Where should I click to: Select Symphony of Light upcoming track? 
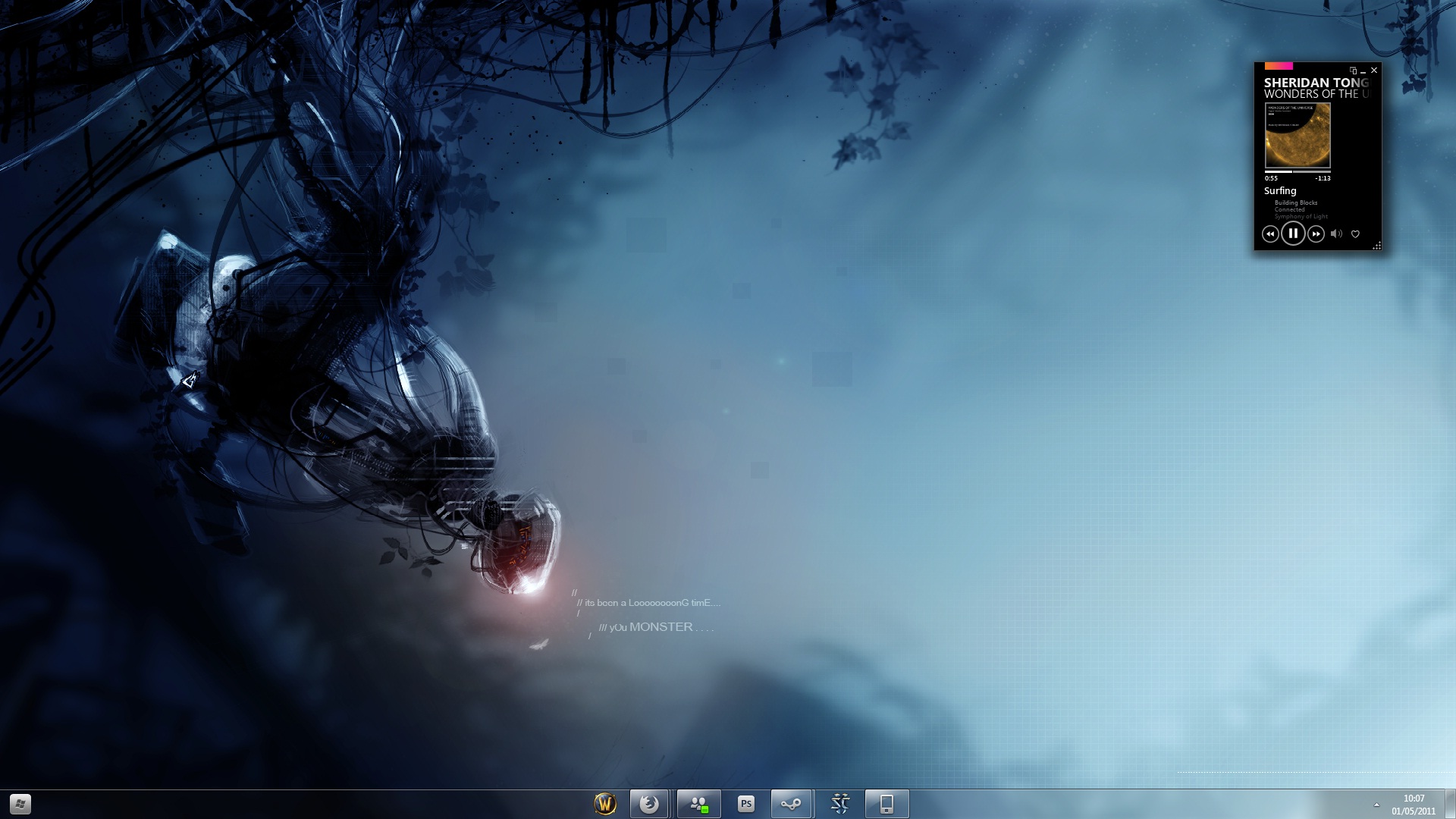[x=1301, y=217]
